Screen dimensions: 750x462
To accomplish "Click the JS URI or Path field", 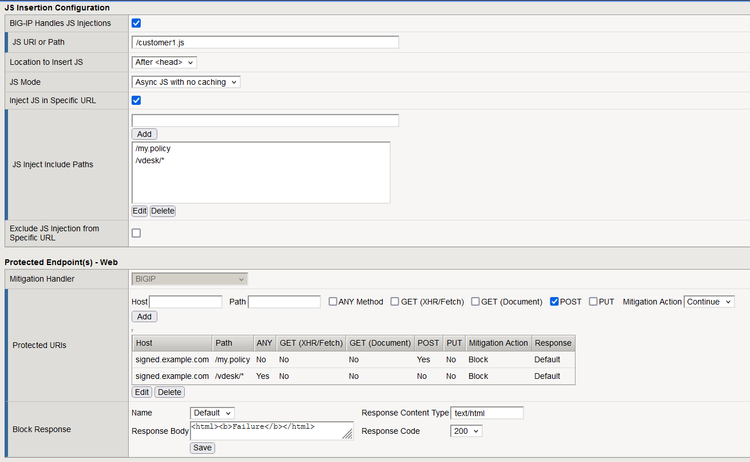I will point(265,42).
